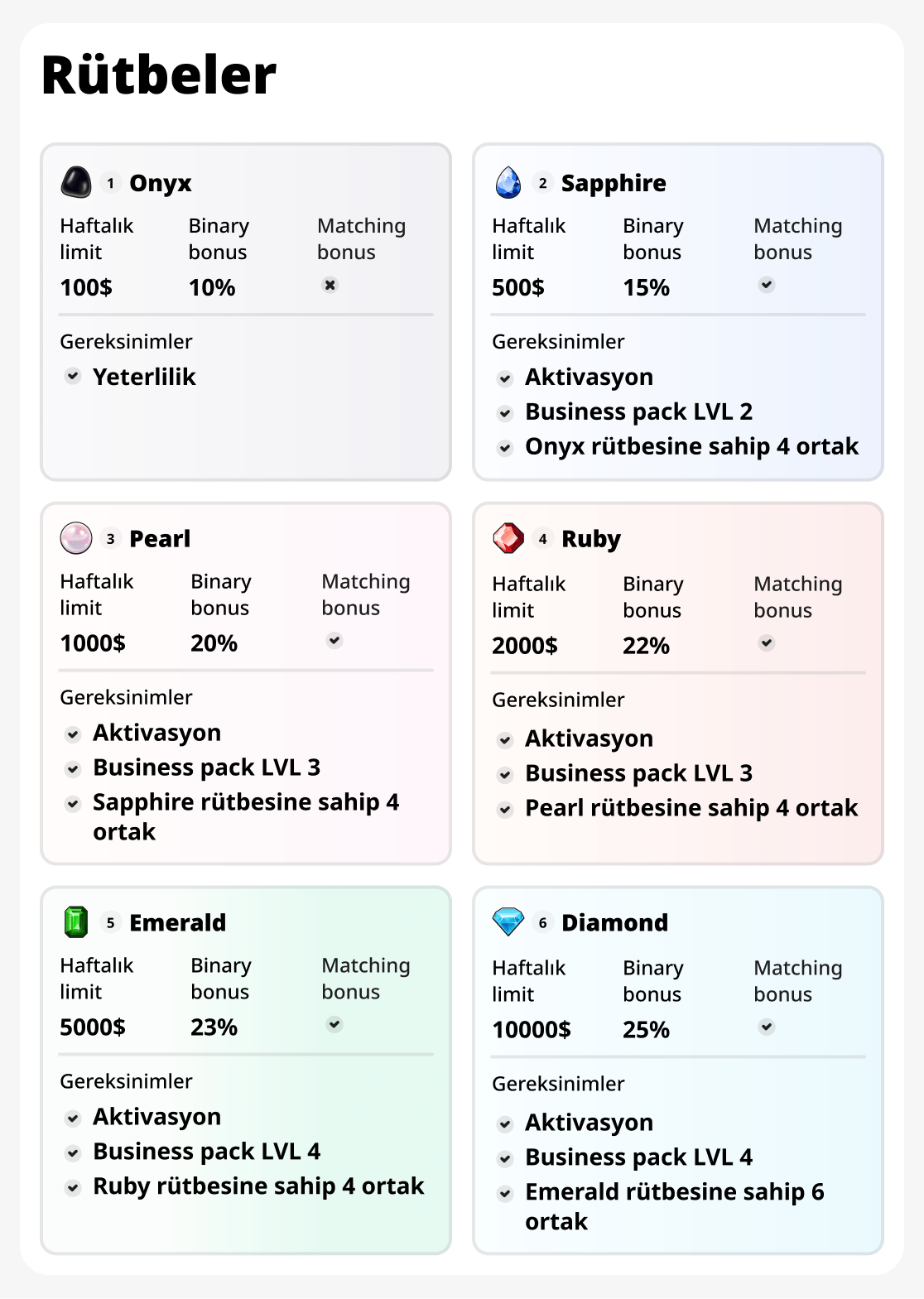Click the Rütbeler page heading
Image resolution: width=924 pixels, height=1299 pixels.
pos(159,75)
